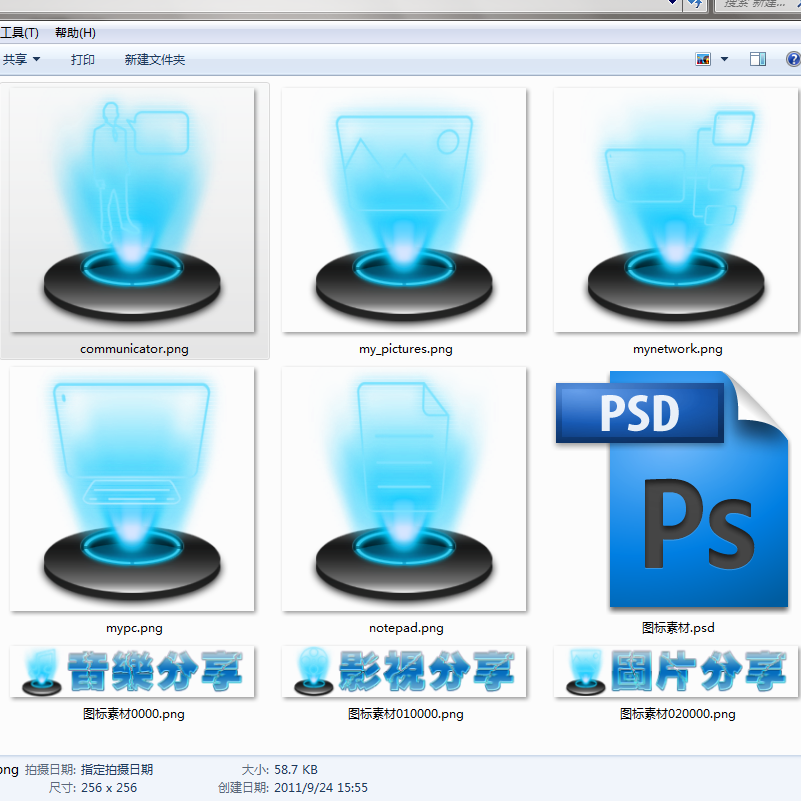The image size is (801, 801).
Task: Open the 工具(T) menu
Action: (19, 33)
